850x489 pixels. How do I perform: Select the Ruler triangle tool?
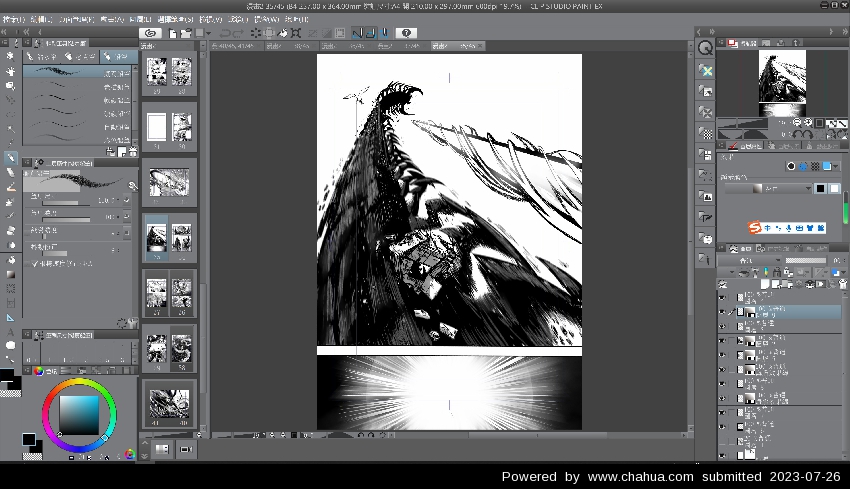tap(10, 318)
